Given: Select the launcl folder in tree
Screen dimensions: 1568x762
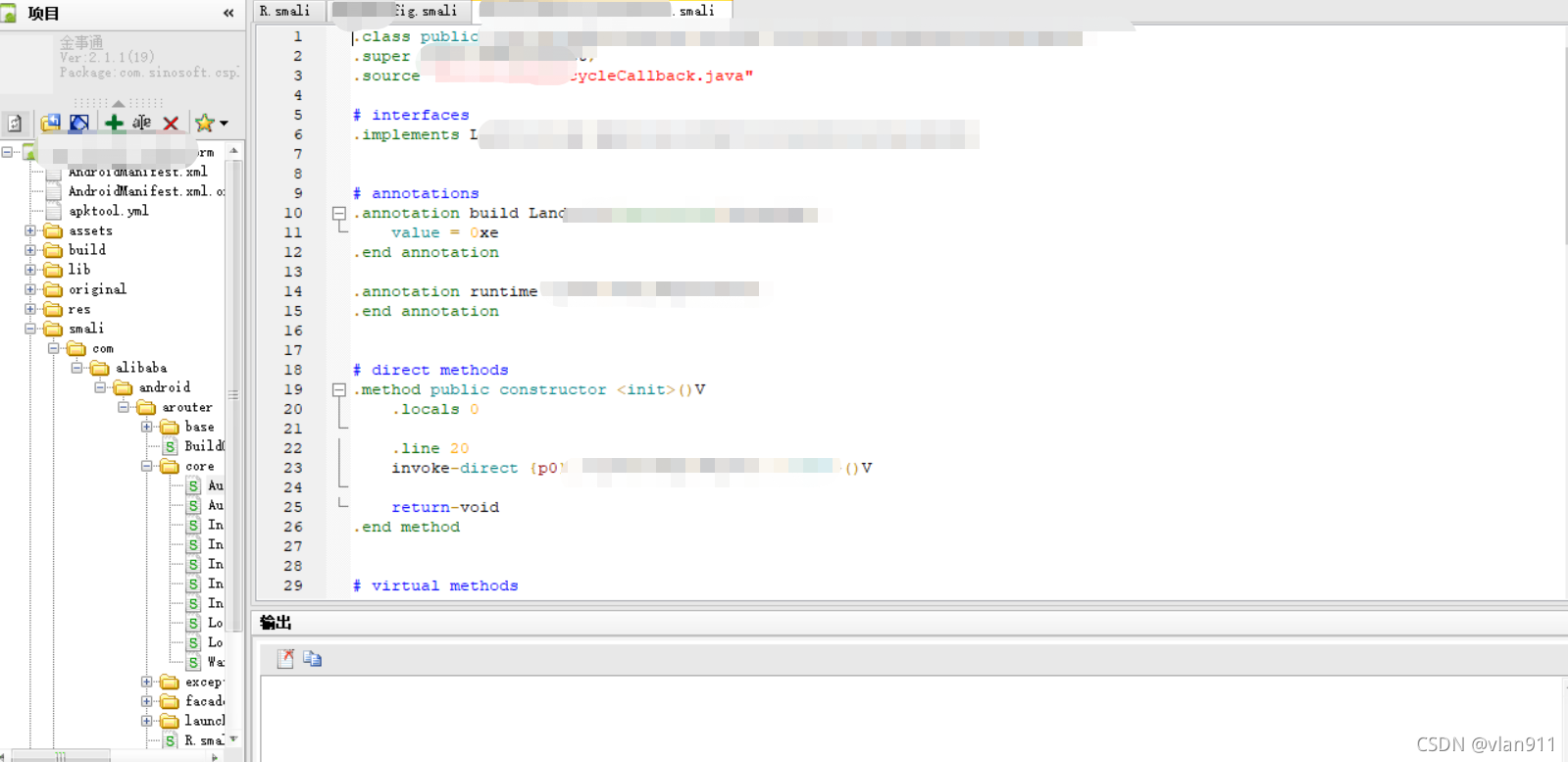Looking at the screenshot, I should [x=204, y=721].
